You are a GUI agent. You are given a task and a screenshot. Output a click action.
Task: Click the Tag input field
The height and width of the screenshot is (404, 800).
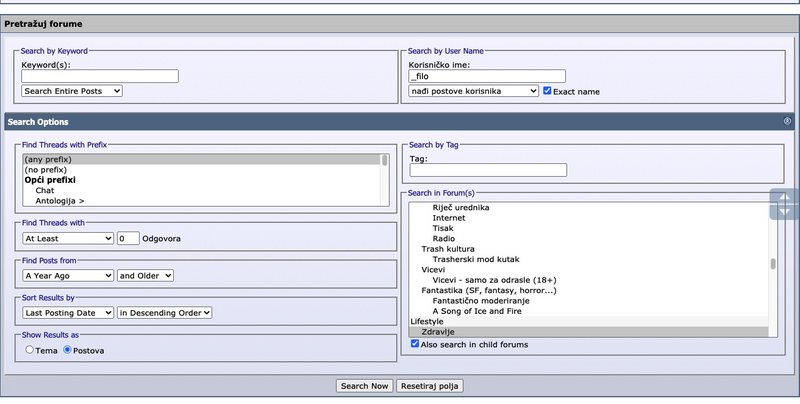click(488, 170)
